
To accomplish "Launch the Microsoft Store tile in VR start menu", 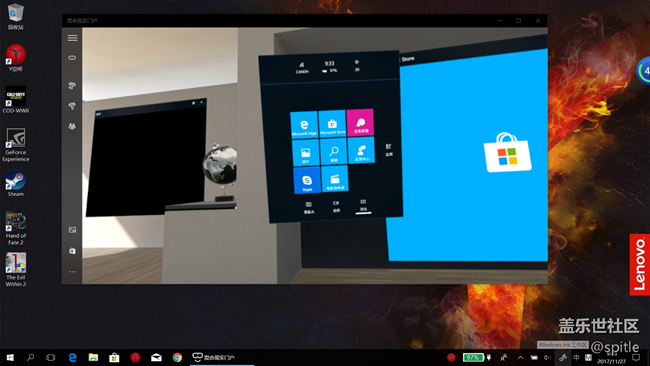I will click(x=332, y=123).
